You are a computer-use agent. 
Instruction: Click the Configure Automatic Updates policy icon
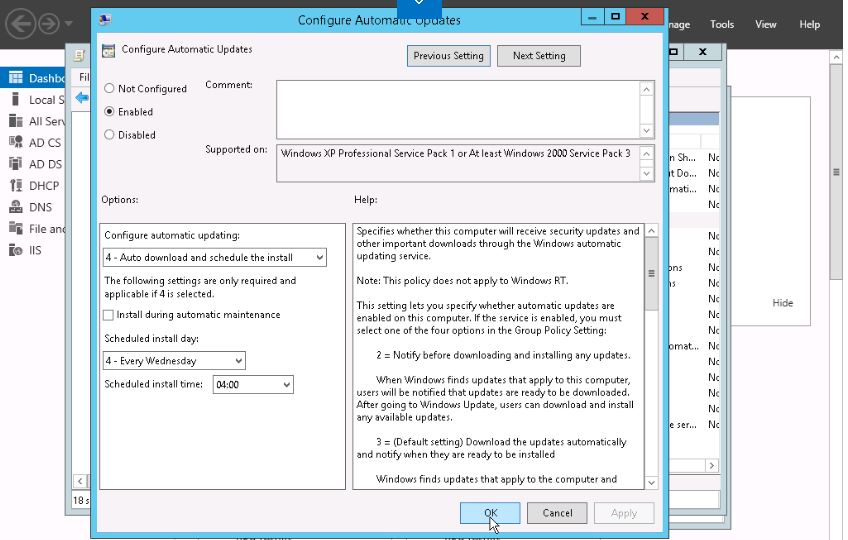click(108, 50)
